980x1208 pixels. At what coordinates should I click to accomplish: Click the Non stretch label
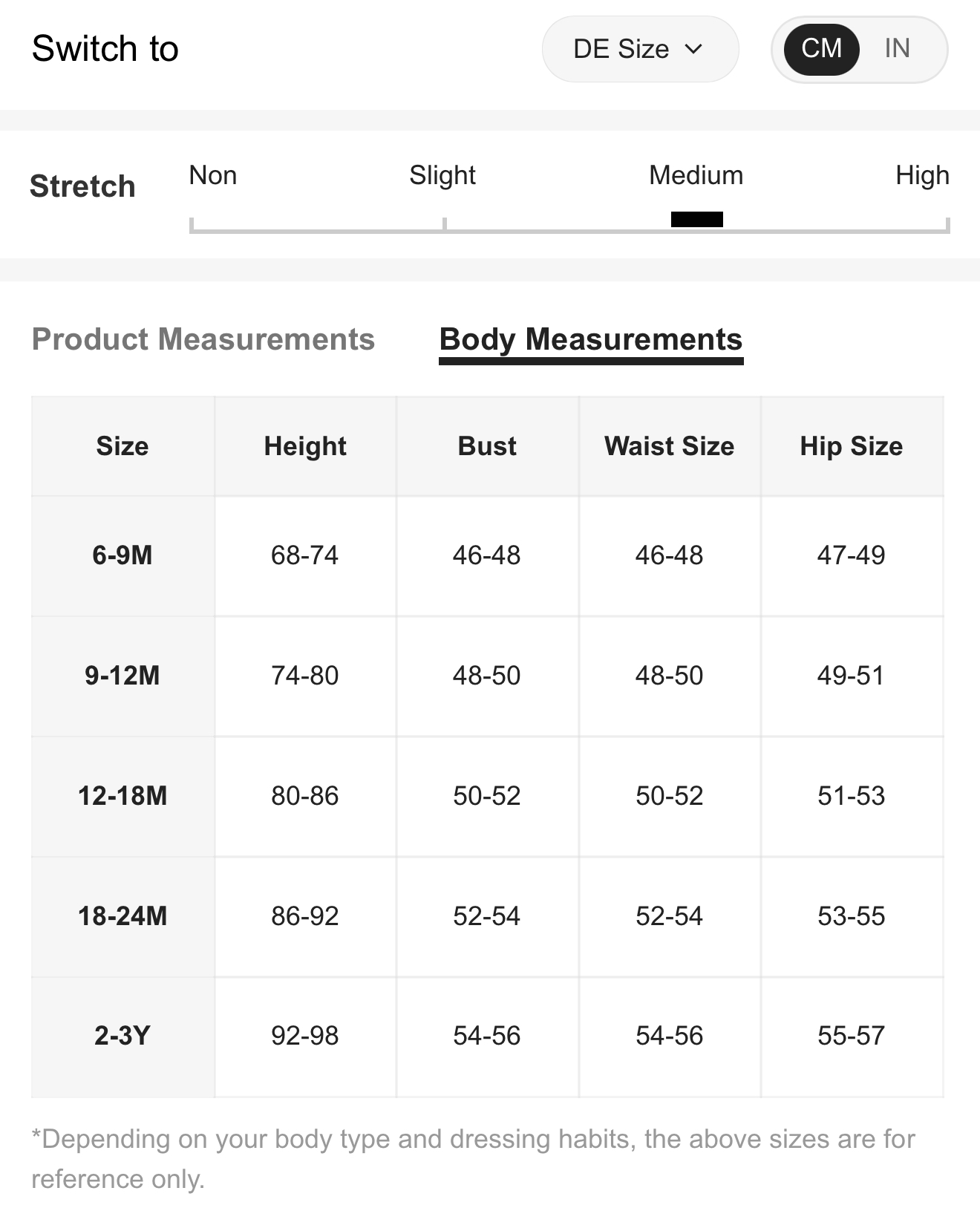pos(213,175)
